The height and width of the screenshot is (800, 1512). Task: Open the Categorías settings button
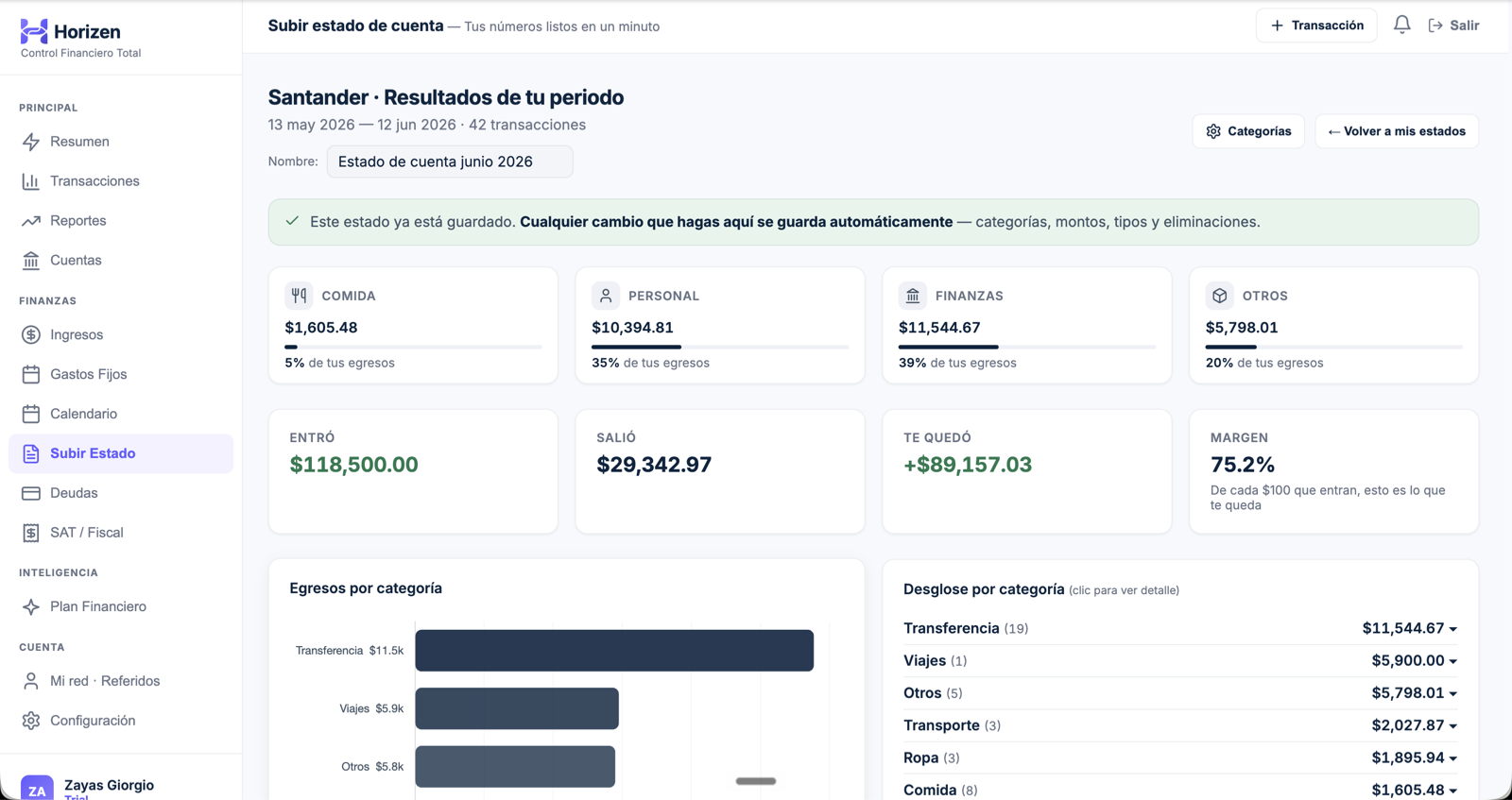click(x=1248, y=131)
